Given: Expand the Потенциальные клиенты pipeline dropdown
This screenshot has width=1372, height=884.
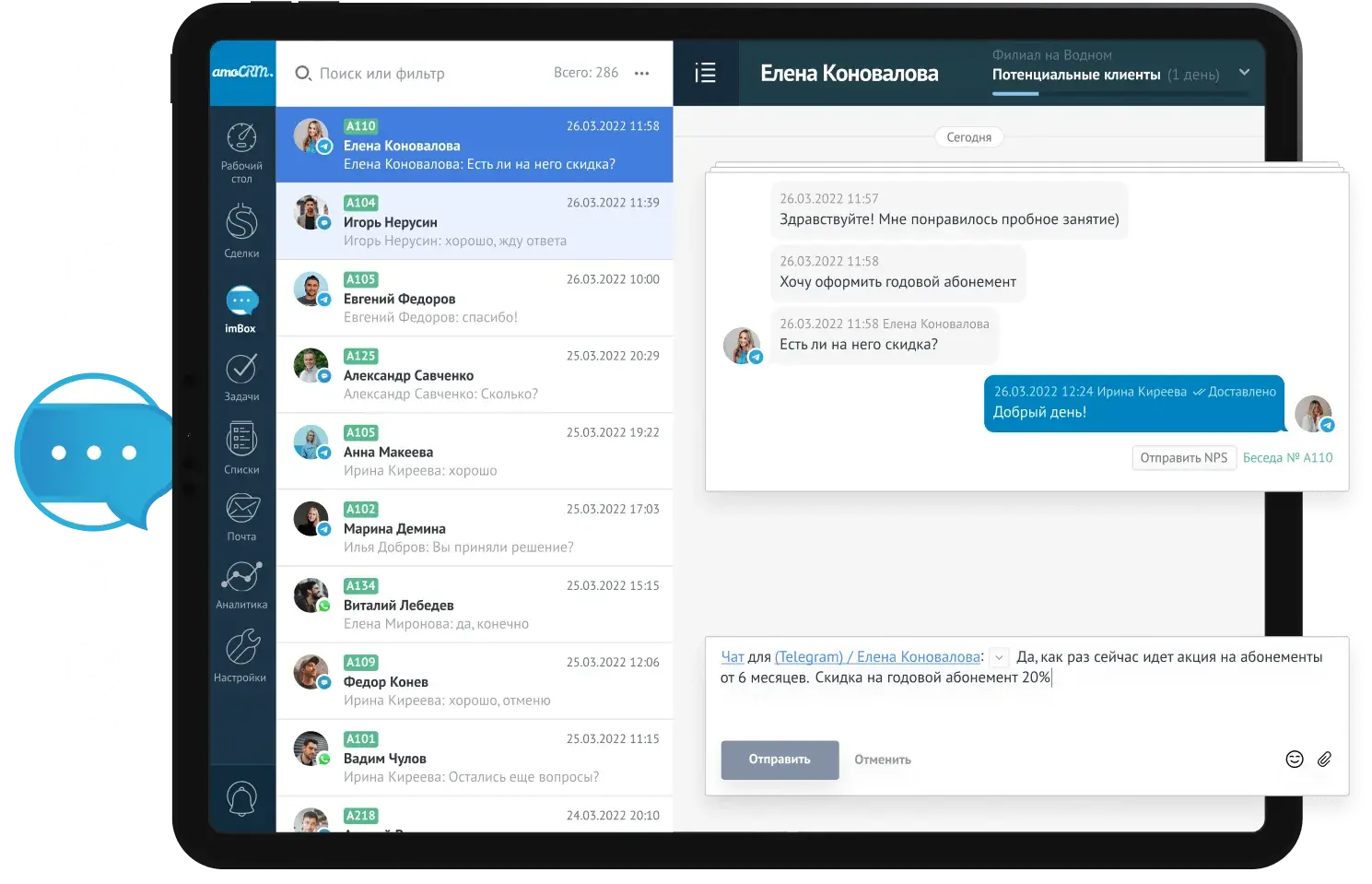Looking at the screenshot, I should [1244, 72].
